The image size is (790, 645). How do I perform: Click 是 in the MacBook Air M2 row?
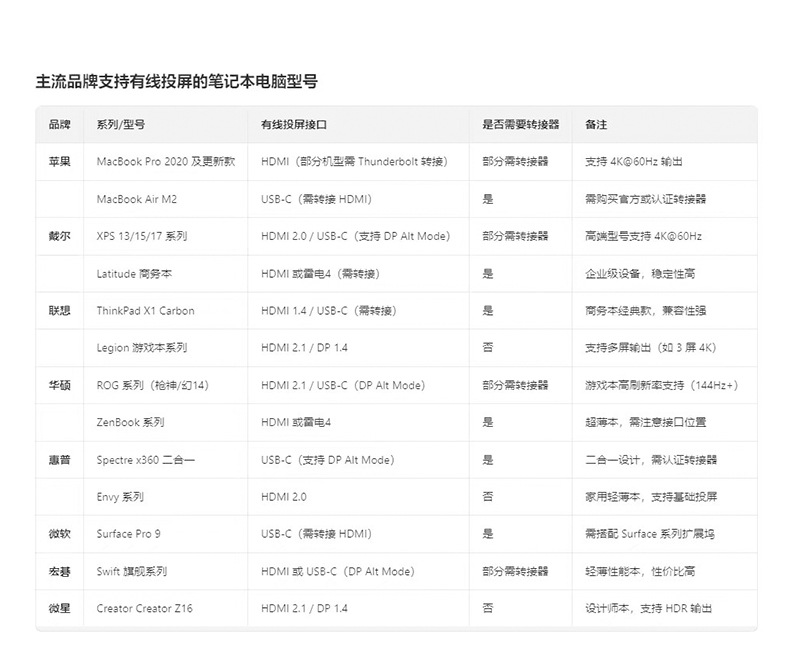tap(488, 199)
